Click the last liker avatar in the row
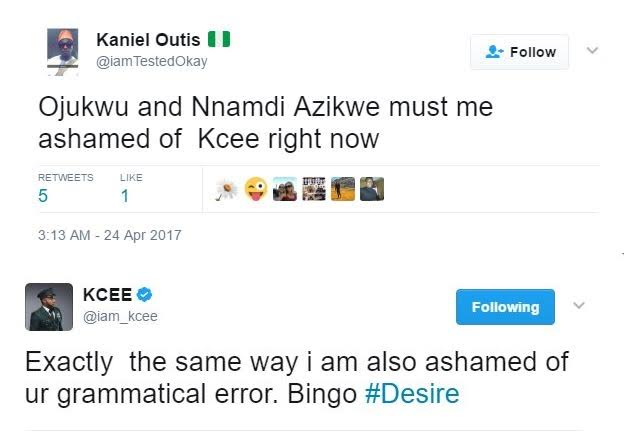This screenshot has height=433, width=639. tap(371, 188)
